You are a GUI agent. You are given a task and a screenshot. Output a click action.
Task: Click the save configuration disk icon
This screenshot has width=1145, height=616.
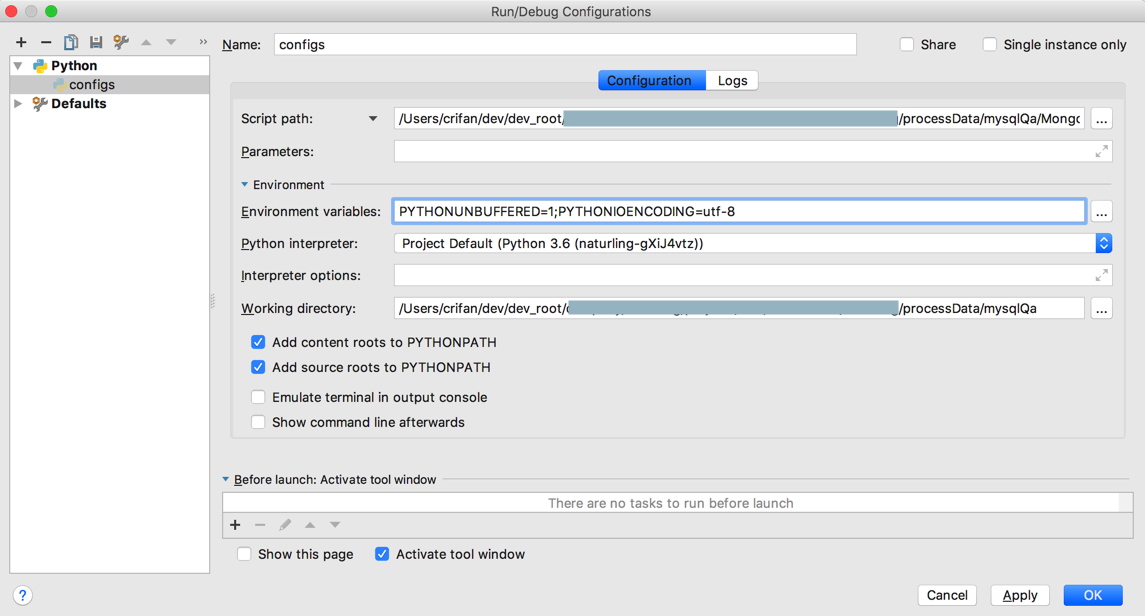[x=96, y=42]
